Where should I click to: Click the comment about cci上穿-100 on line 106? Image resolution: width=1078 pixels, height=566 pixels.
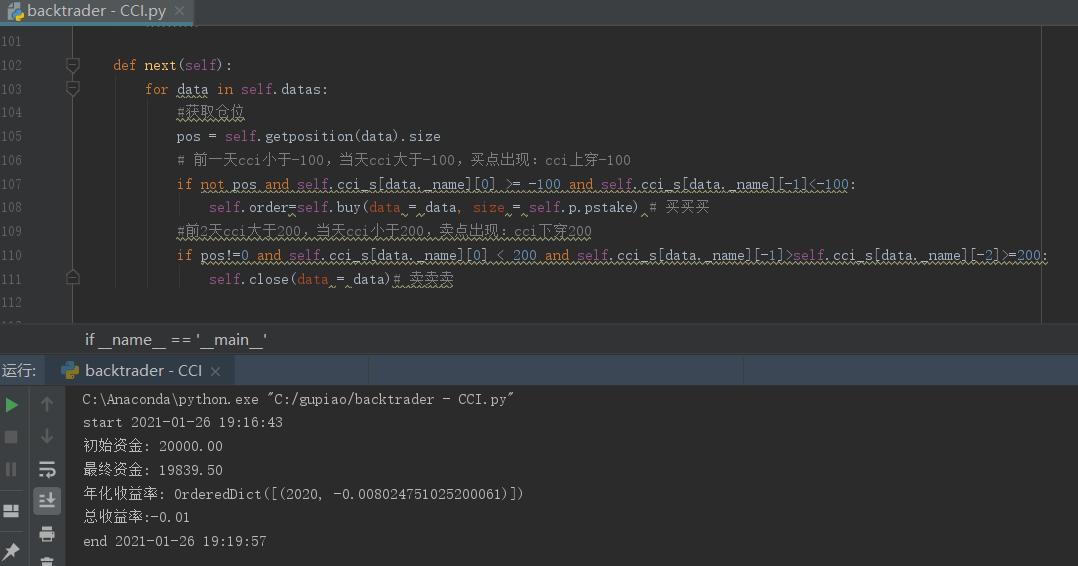click(x=404, y=160)
